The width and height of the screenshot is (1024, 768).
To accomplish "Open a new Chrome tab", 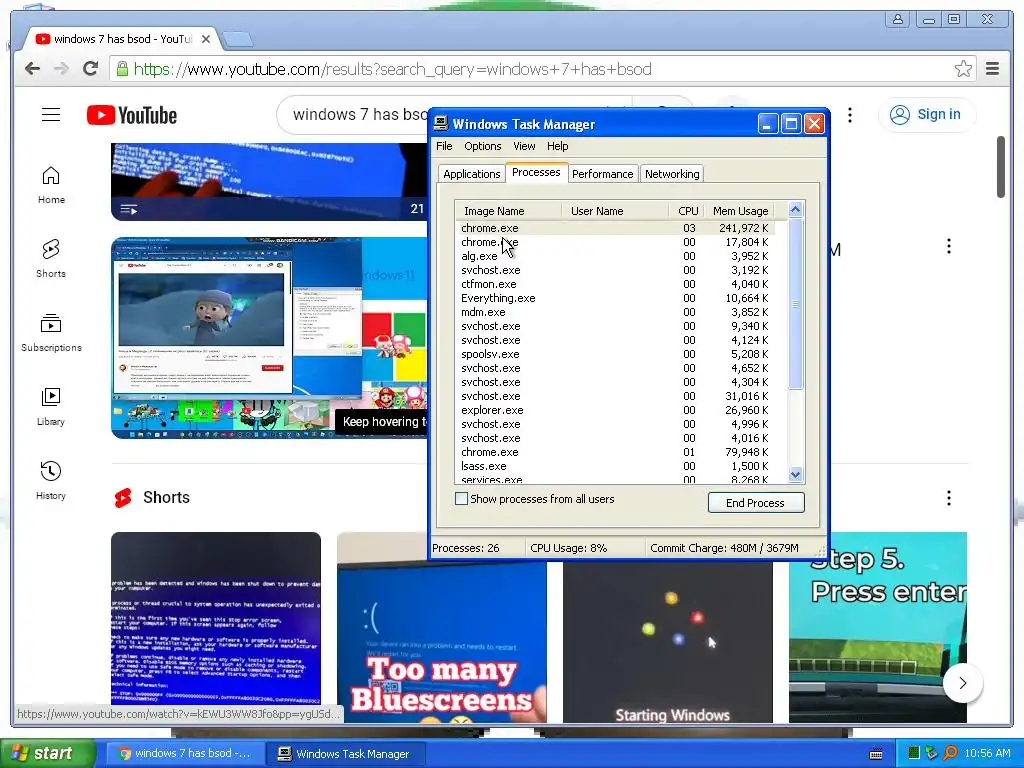I will pos(238,40).
